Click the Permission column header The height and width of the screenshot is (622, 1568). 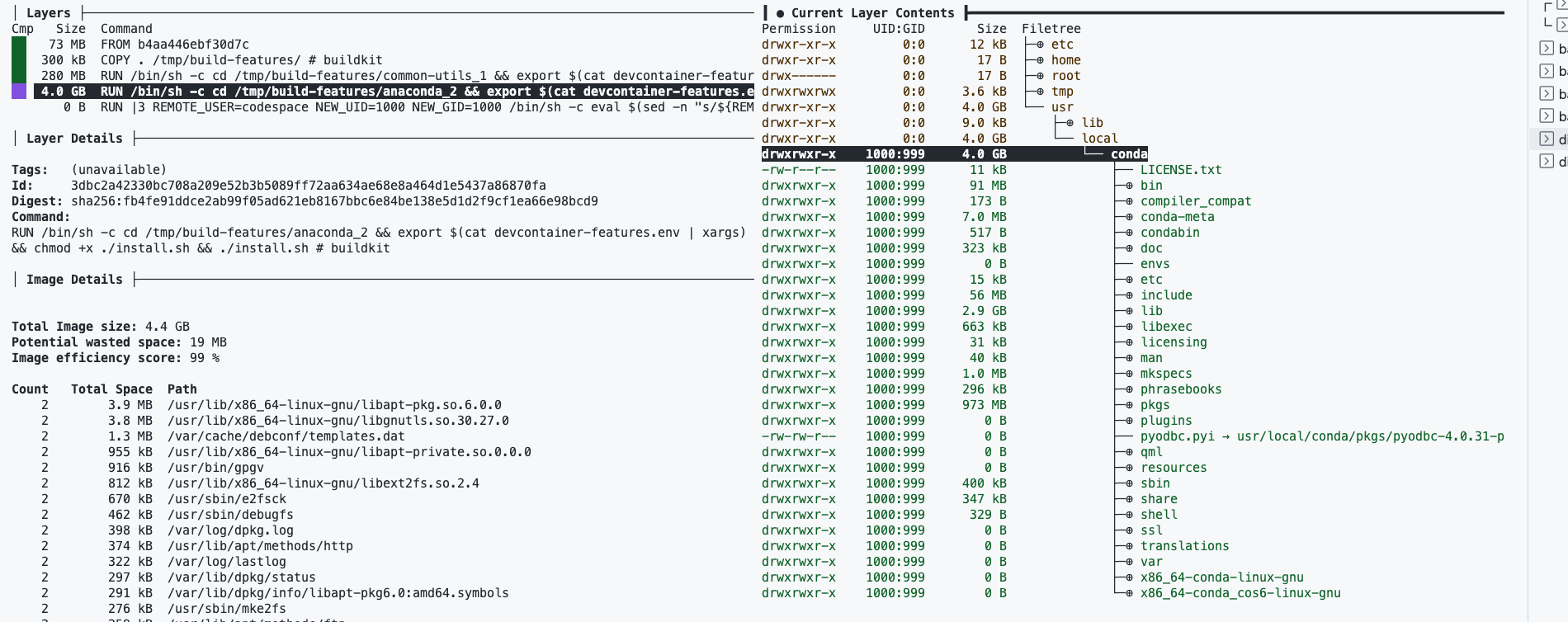[x=798, y=29]
